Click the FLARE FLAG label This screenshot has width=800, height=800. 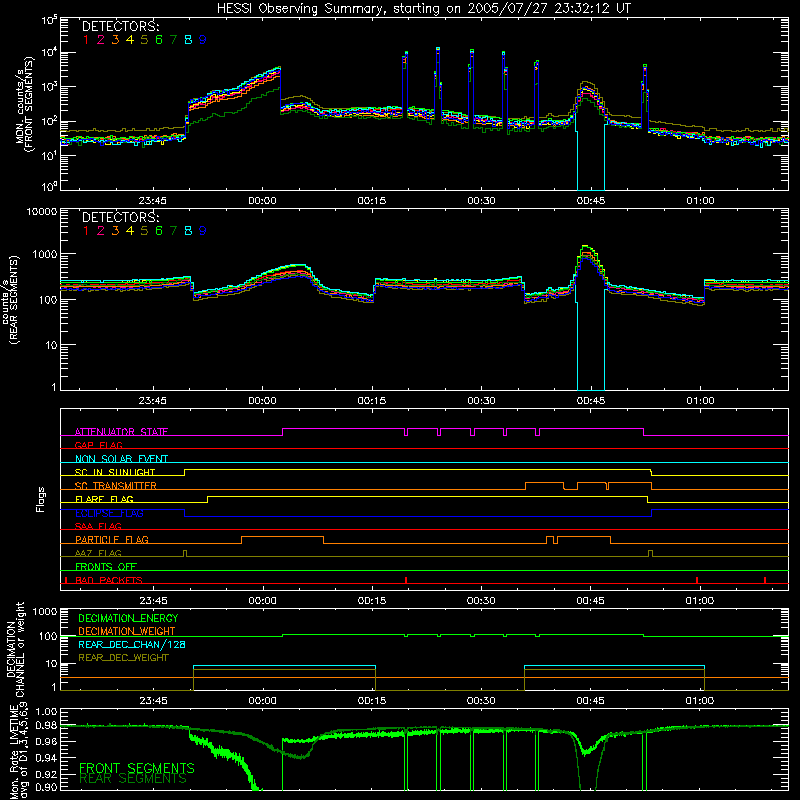pyautogui.click(x=104, y=499)
